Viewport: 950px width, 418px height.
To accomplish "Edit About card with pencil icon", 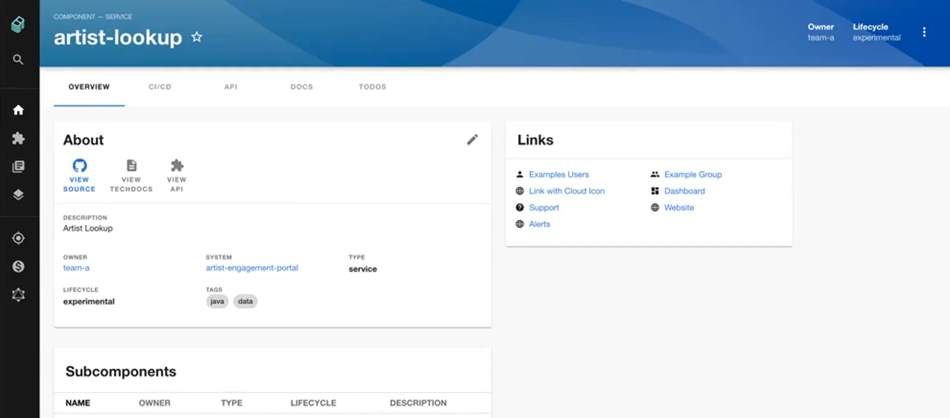I will point(473,139).
